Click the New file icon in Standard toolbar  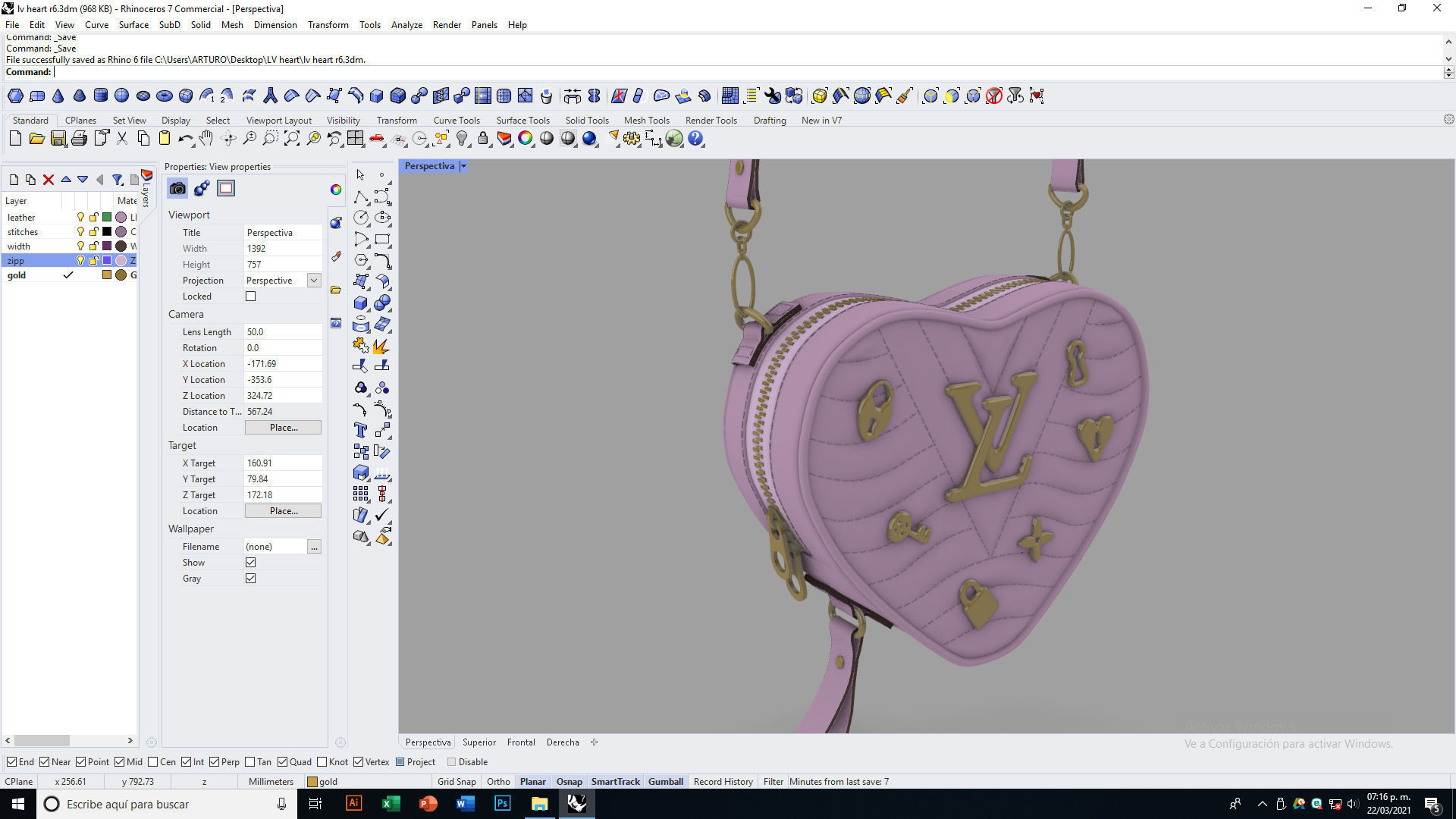point(15,139)
